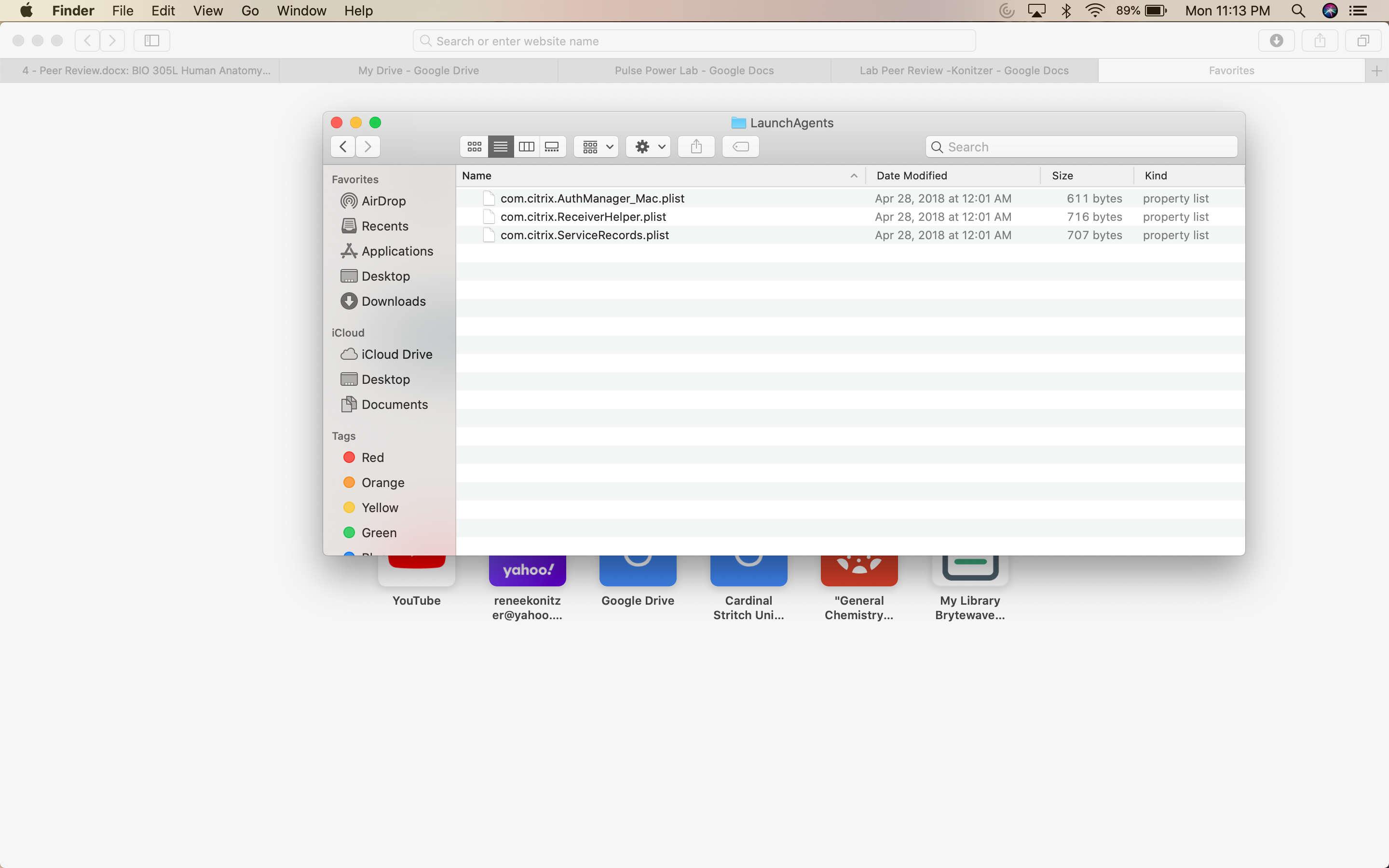Image resolution: width=1389 pixels, height=868 pixels.
Task: Open AirDrop in the sidebar
Action: pyautogui.click(x=383, y=201)
